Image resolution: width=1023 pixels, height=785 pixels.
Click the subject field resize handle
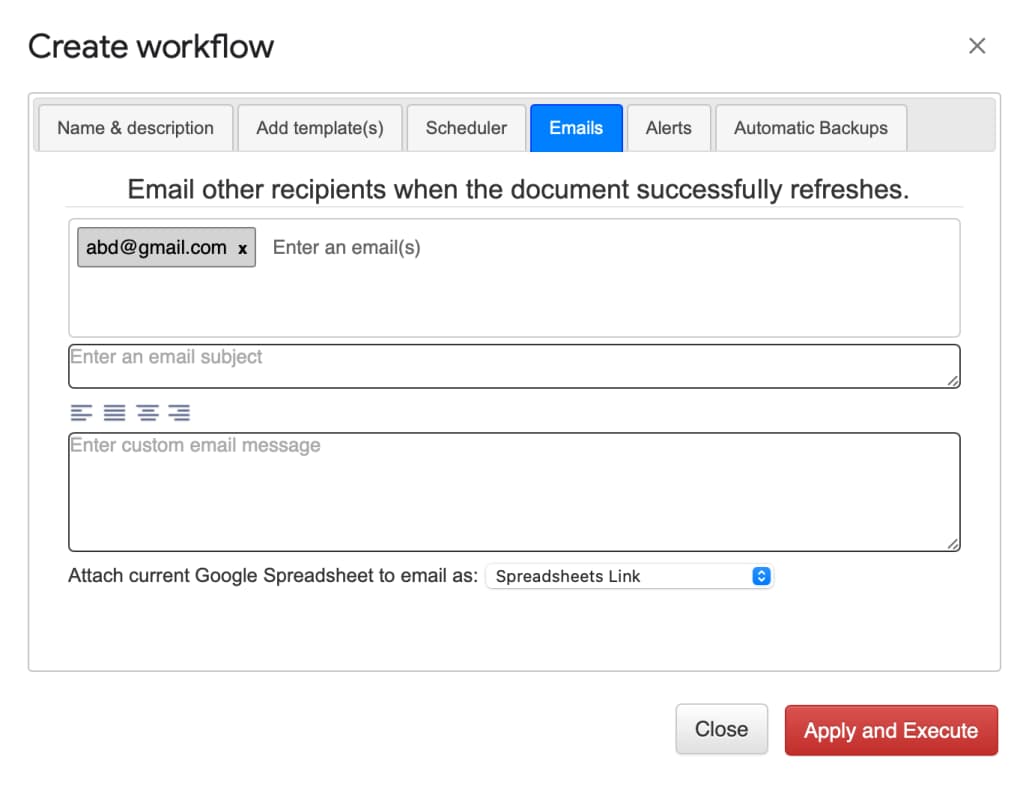[x=953, y=381]
